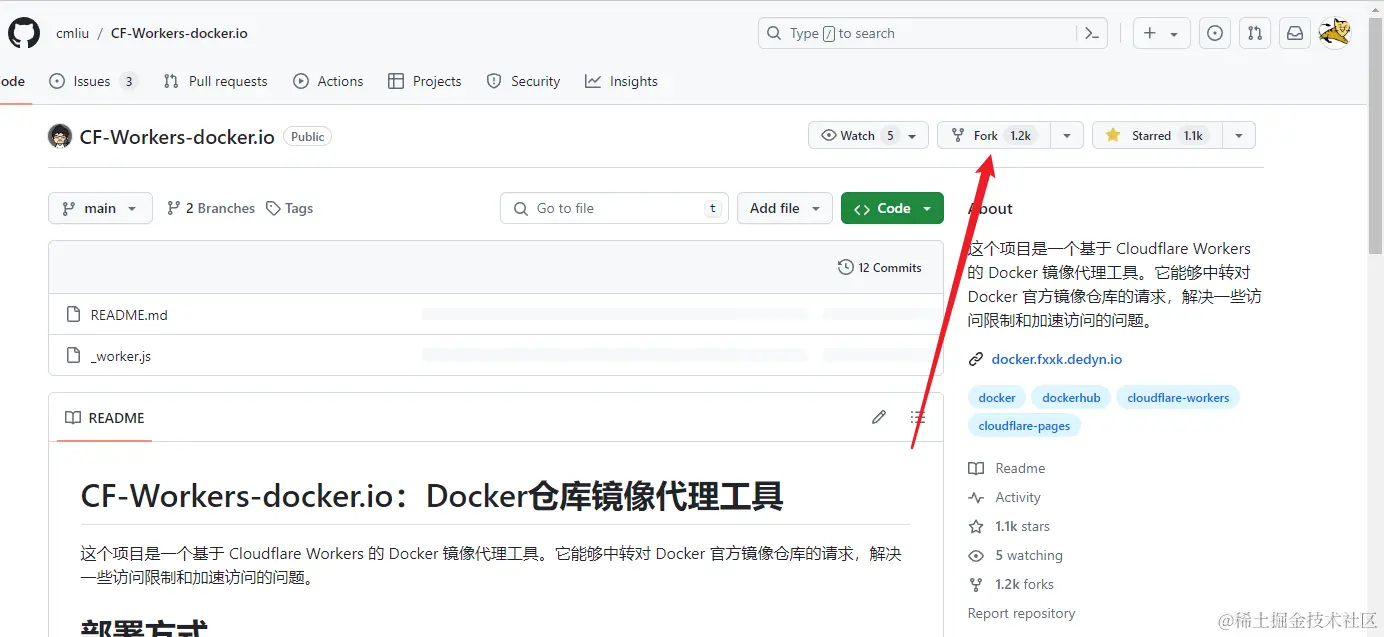Open the docker.fxxk.dedyn.io website link

click(x=1057, y=359)
